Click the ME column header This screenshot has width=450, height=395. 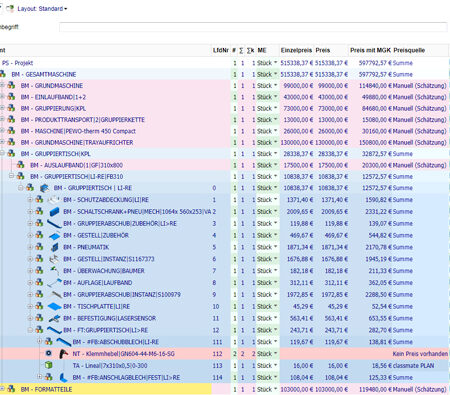coord(262,50)
